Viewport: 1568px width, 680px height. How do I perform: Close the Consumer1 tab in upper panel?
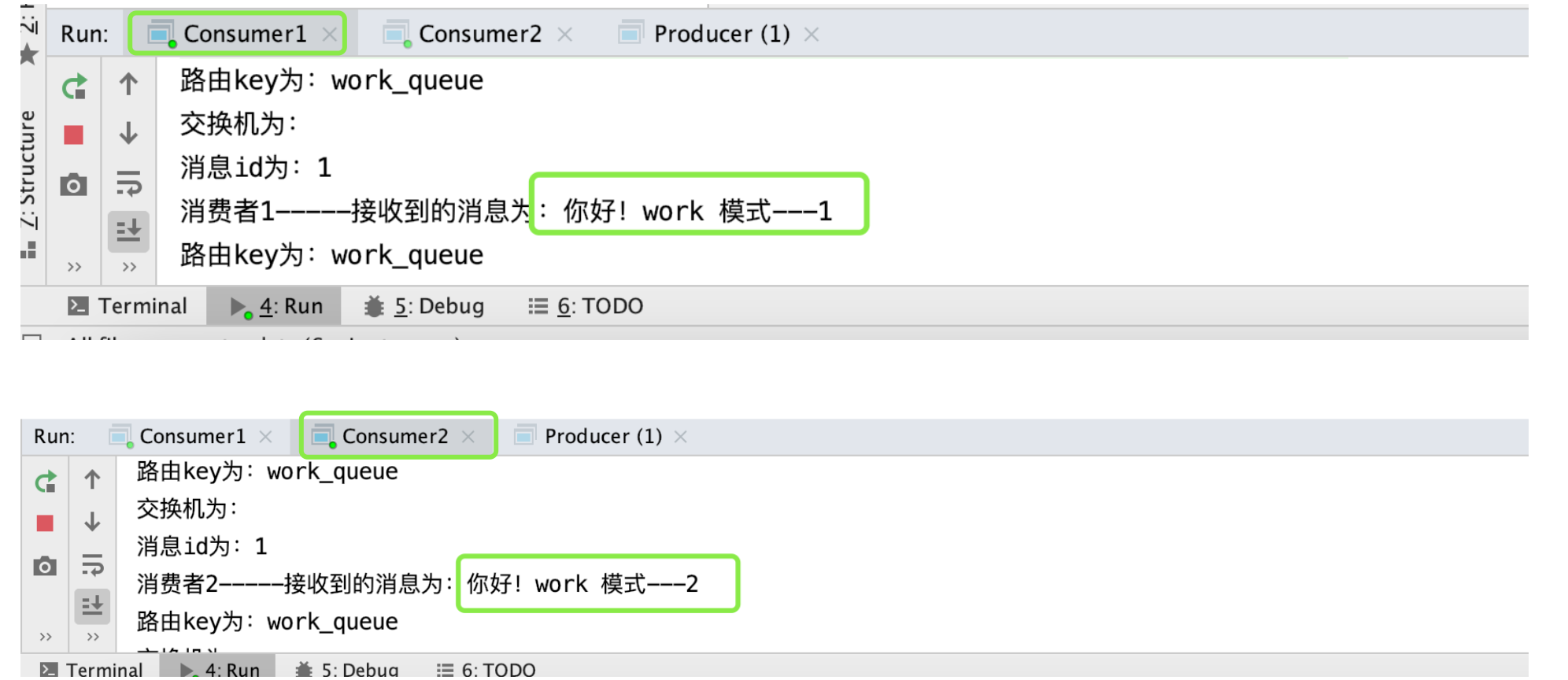(x=329, y=34)
